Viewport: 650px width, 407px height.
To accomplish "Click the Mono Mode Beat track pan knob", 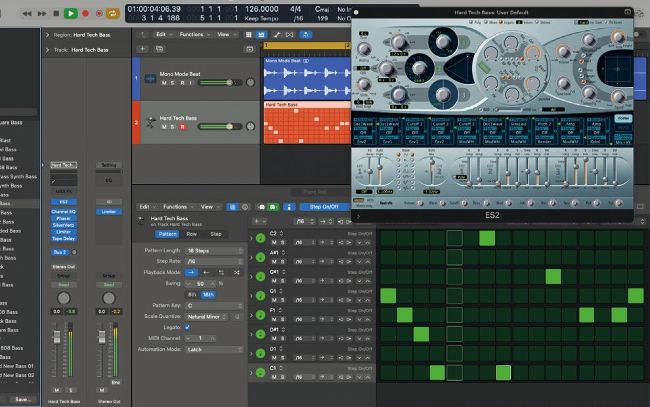I will point(250,82).
